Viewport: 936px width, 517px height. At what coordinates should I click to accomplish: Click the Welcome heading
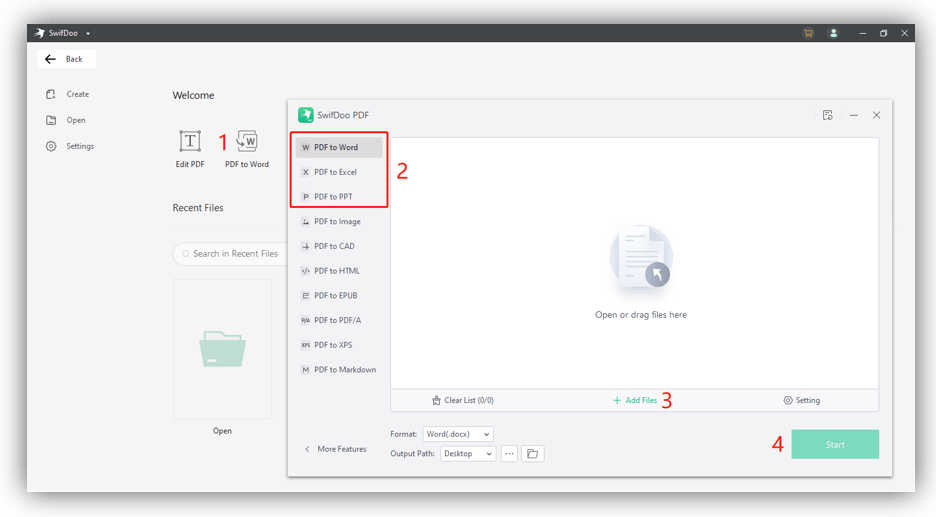click(x=193, y=96)
